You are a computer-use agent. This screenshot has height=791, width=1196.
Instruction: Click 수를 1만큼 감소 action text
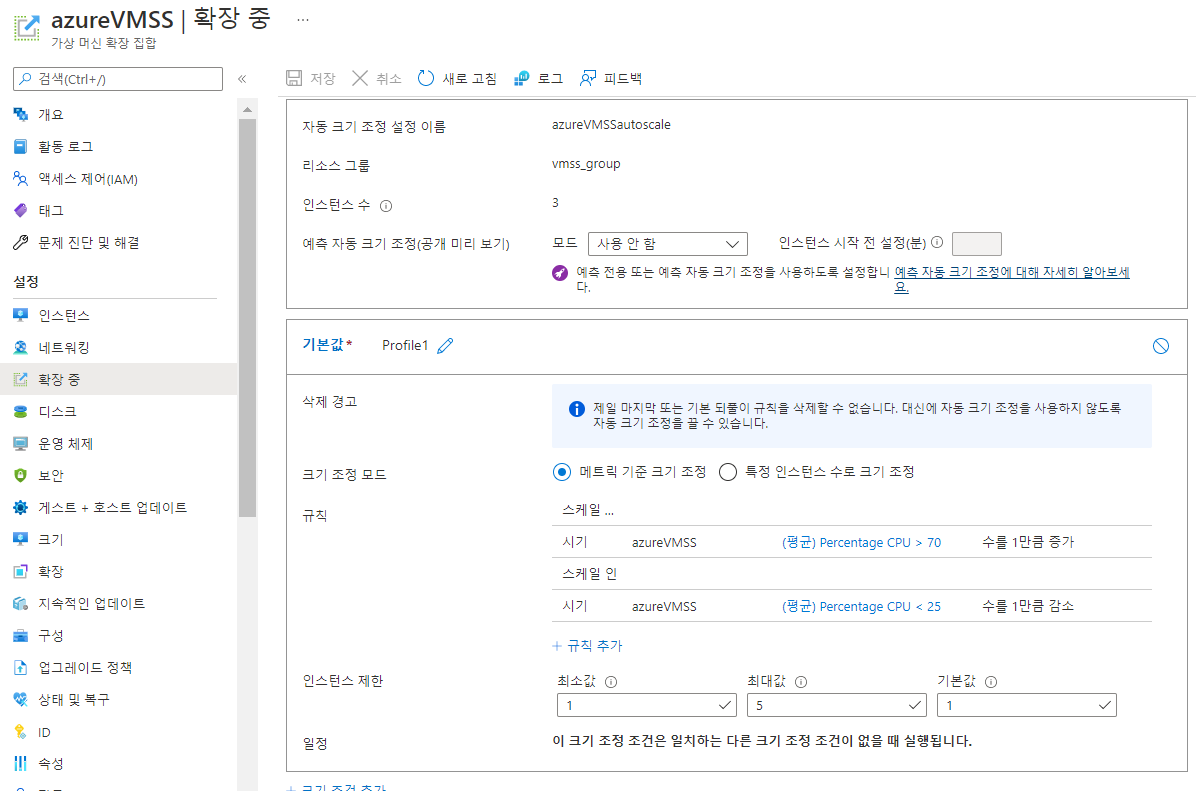click(x=1027, y=606)
